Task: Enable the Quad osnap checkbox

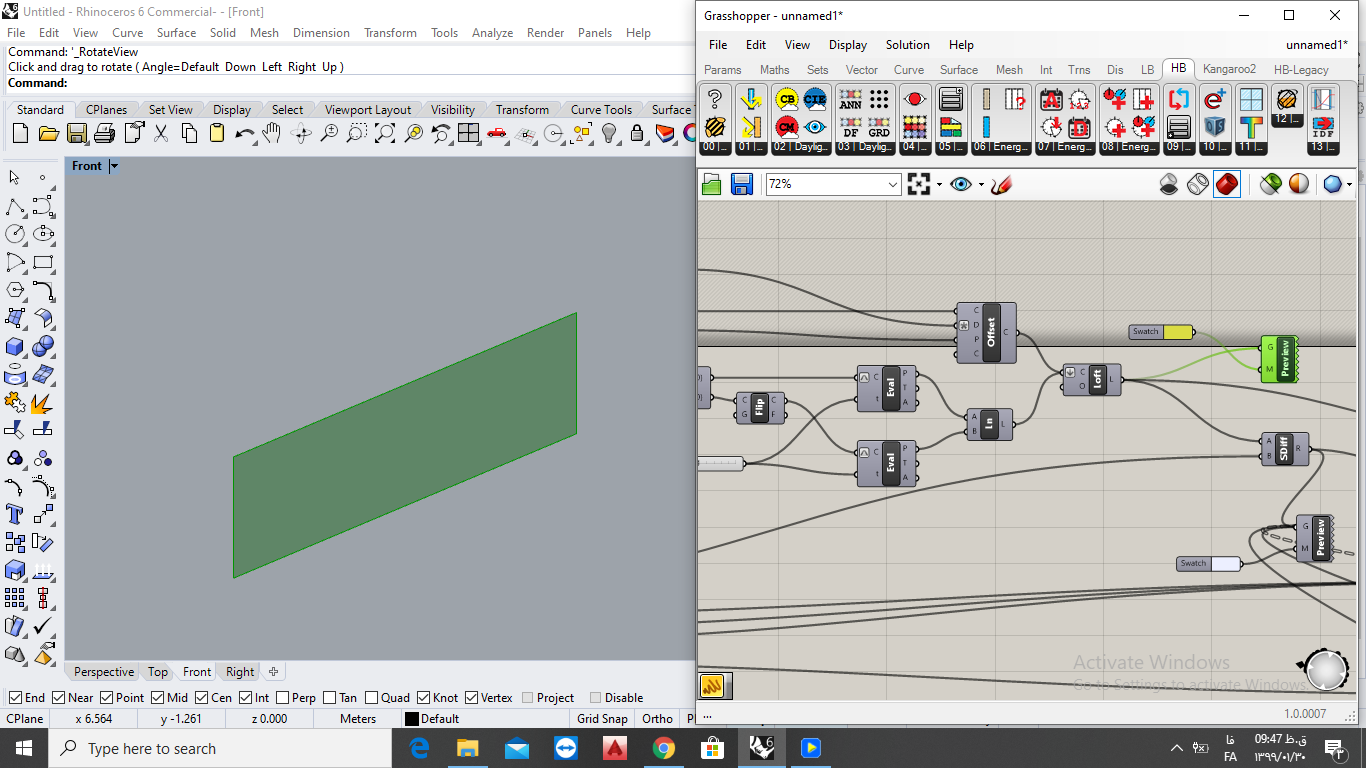Action: tap(371, 698)
